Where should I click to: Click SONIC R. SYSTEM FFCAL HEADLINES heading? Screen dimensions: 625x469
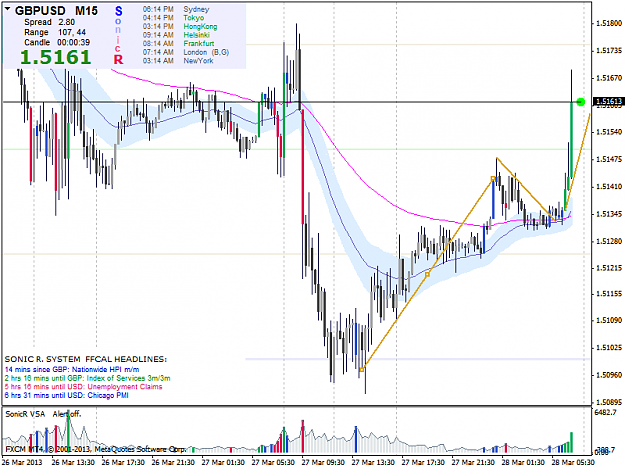[x=86, y=359]
